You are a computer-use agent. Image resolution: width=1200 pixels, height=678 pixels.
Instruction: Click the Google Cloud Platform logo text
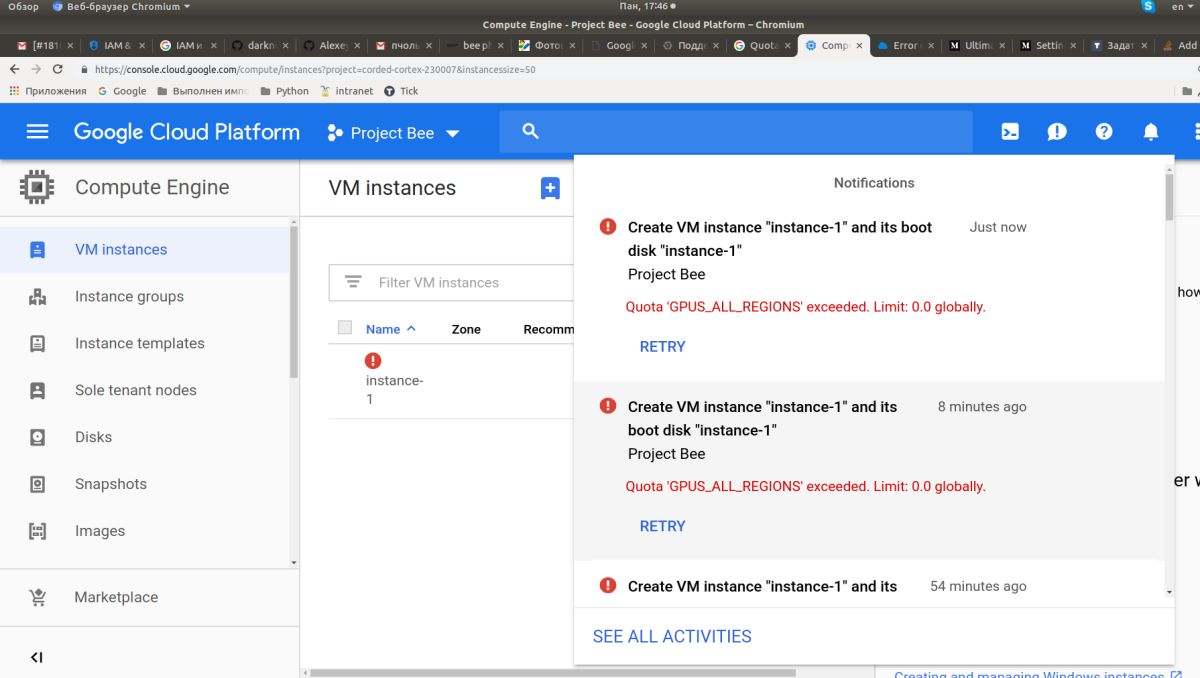(x=187, y=132)
